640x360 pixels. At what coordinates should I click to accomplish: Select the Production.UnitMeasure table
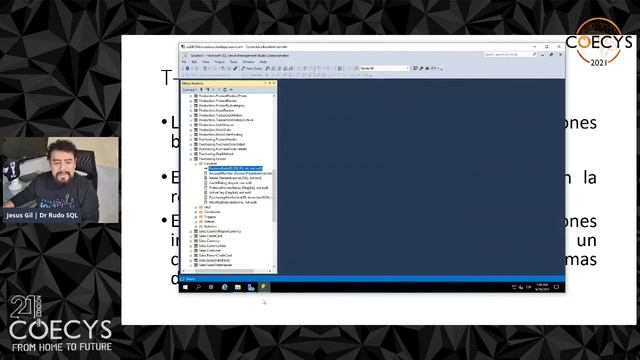(x=216, y=125)
